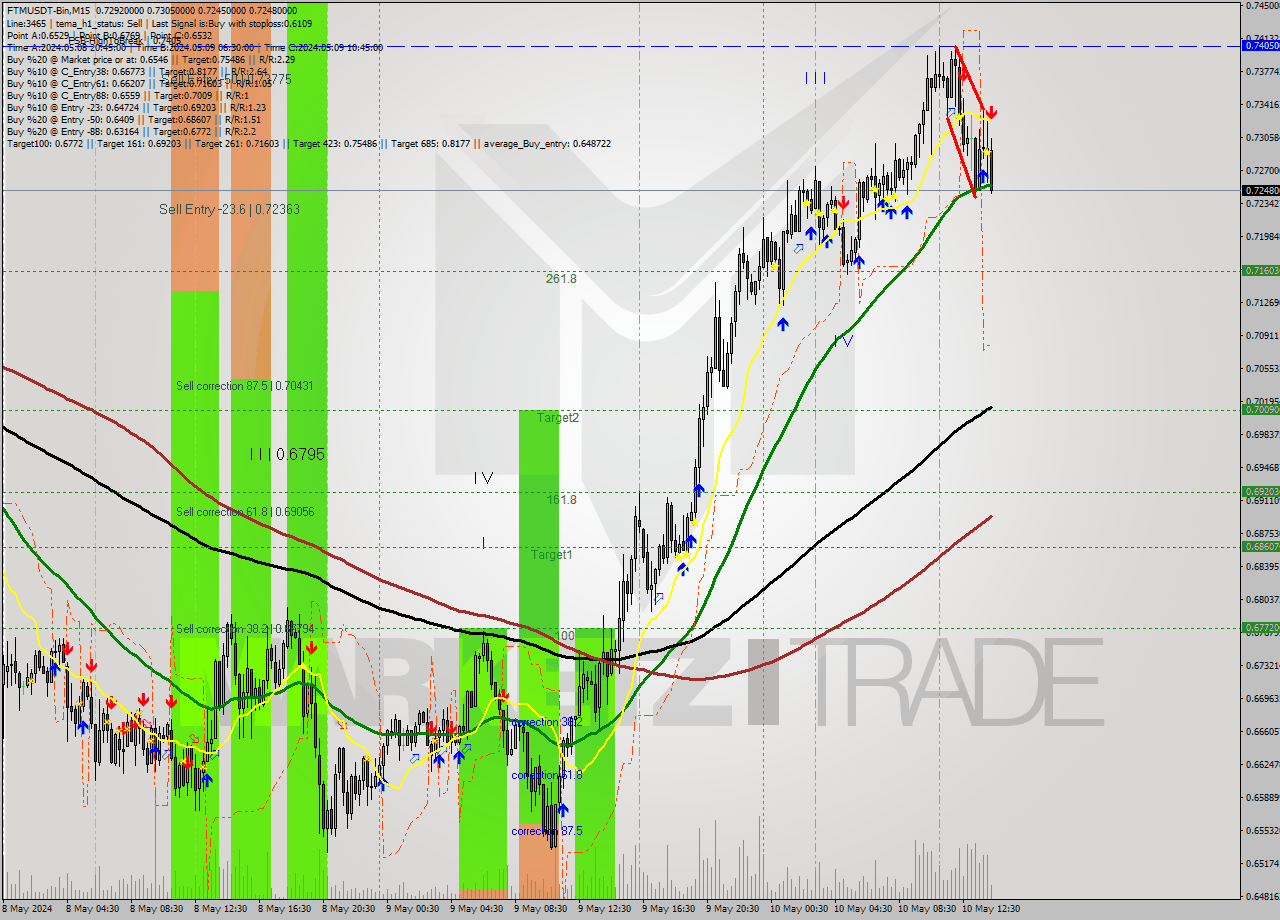The image size is (1280, 920).
Task: Click the 9 May 16:30 time label
Action: (668, 909)
